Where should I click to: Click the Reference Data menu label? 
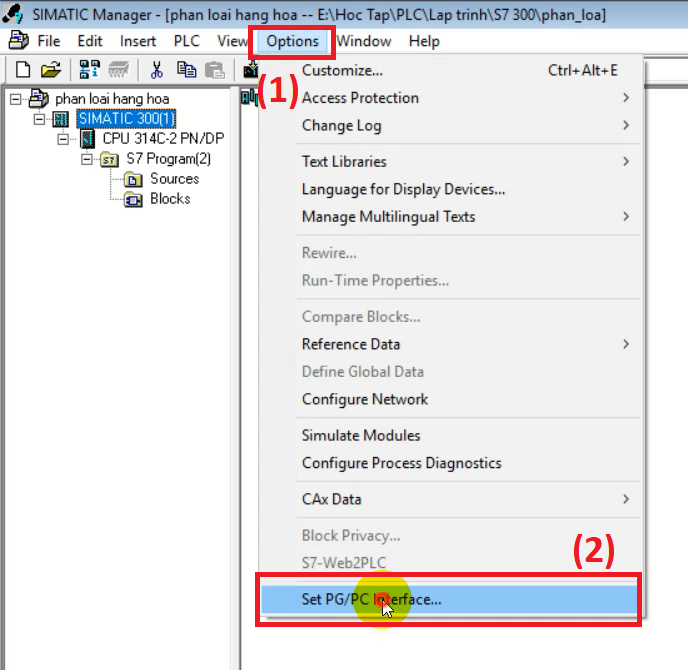pos(351,344)
